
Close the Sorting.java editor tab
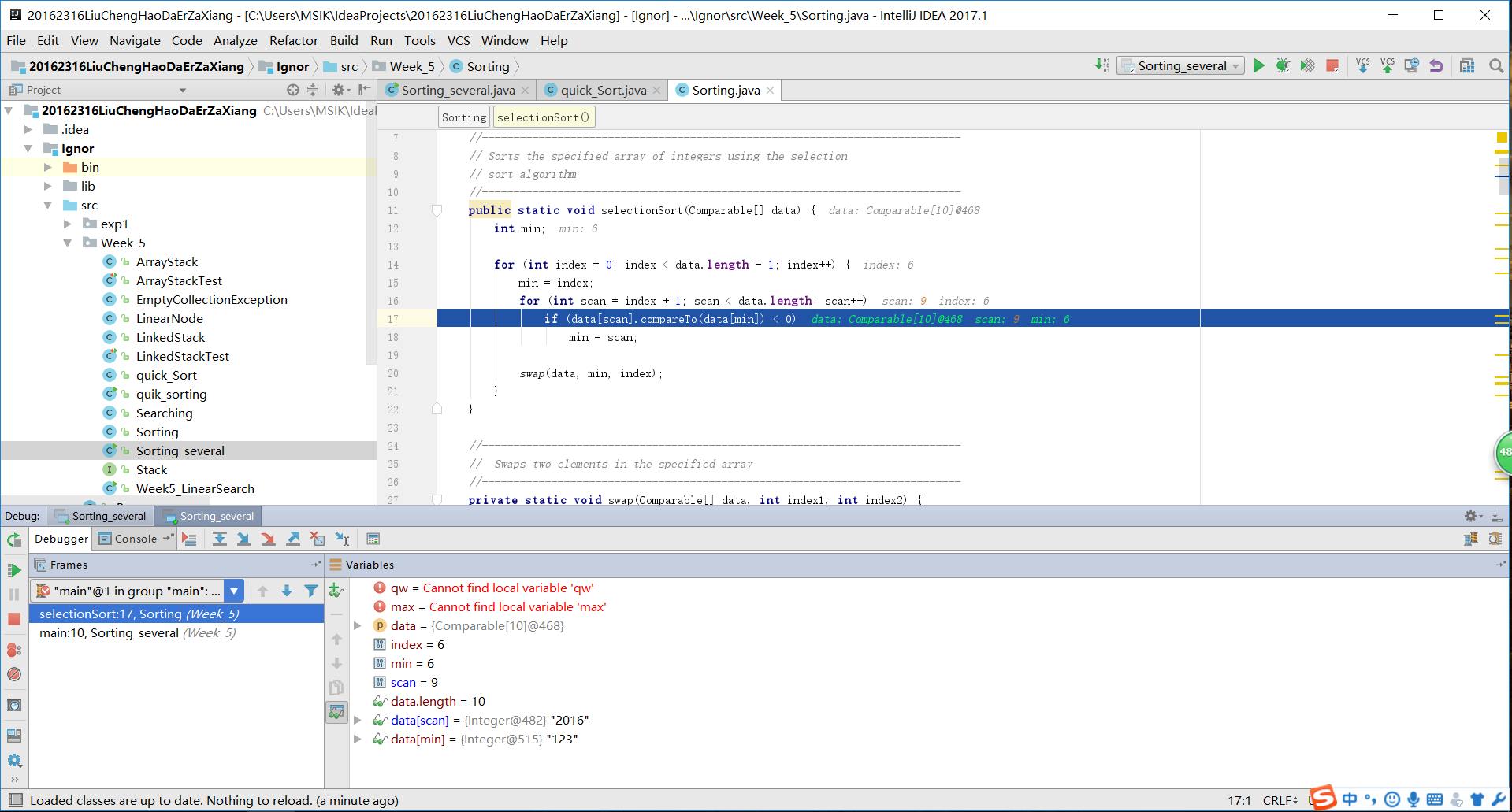click(x=770, y=91)
